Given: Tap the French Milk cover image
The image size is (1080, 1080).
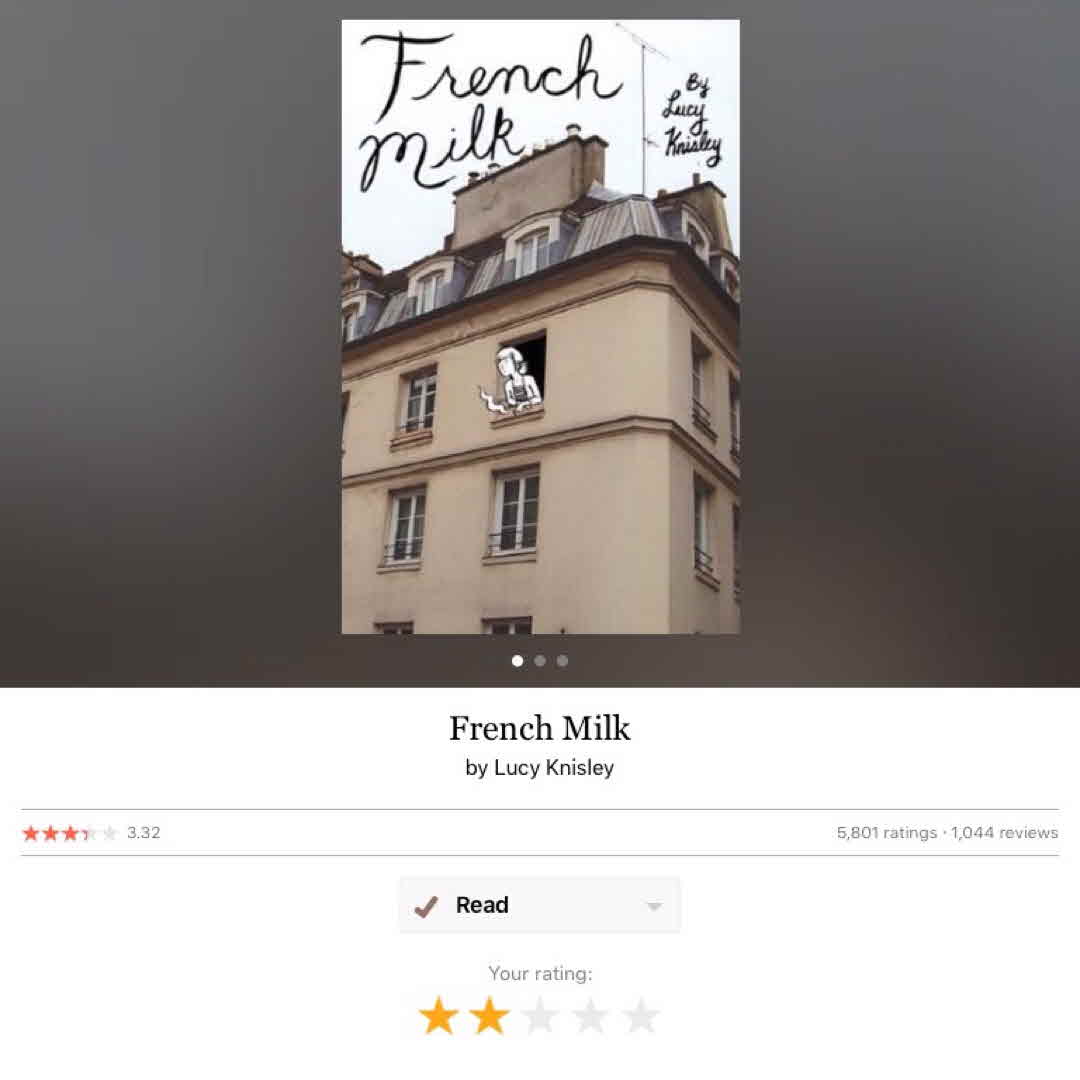Looking at the screenshot, I should tap(541, 326).
